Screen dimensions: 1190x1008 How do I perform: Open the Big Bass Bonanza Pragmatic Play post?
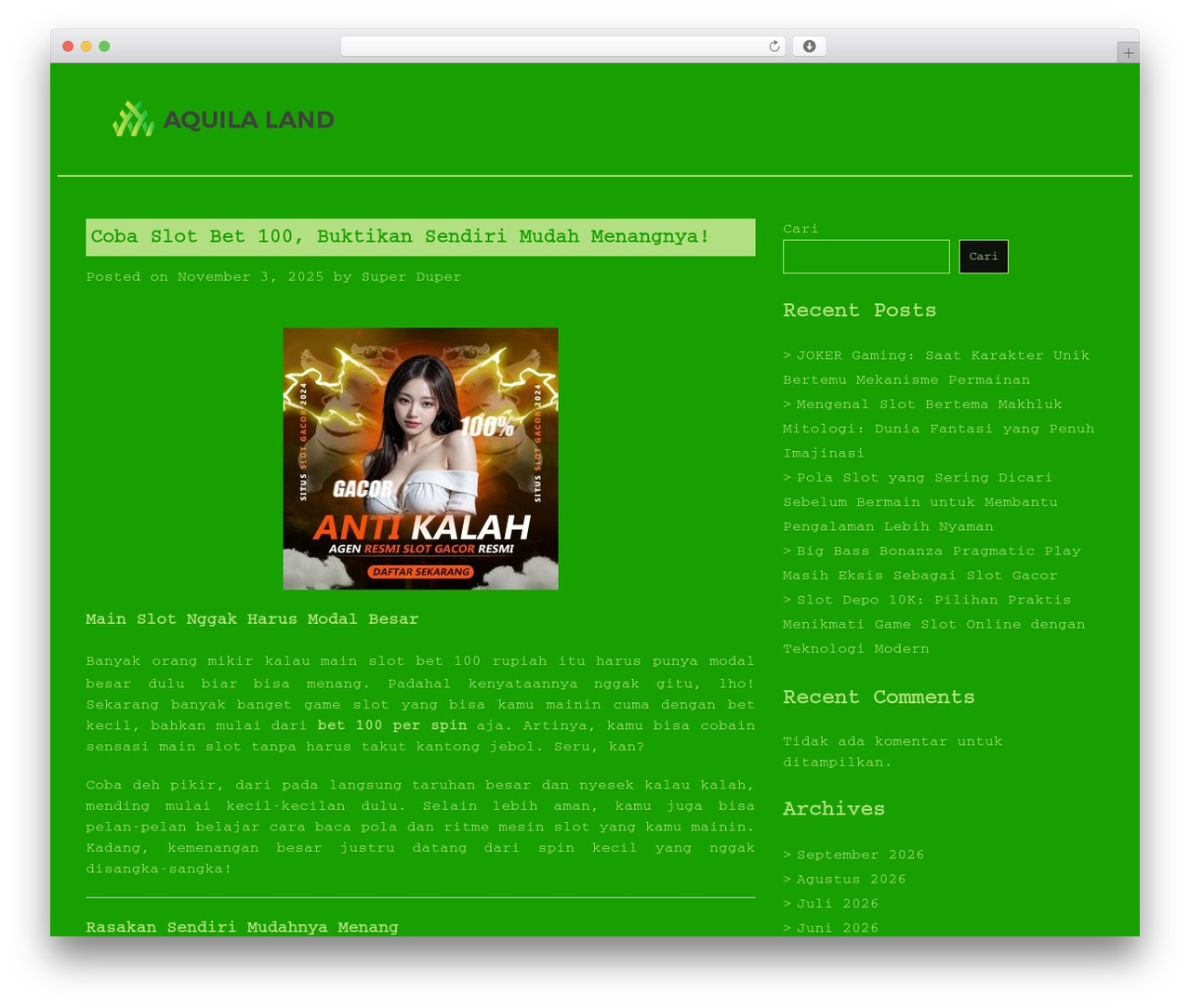pos(932,564)
